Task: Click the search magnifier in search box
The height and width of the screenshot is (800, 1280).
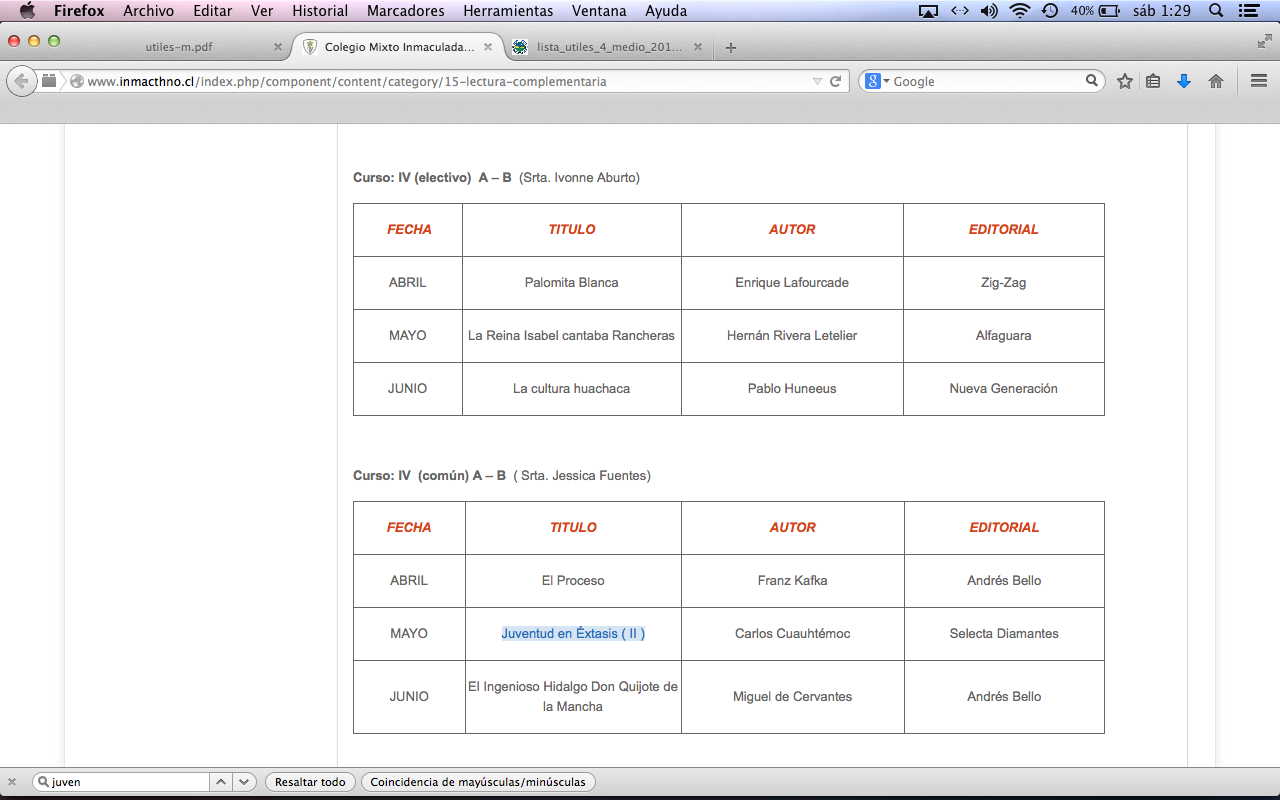Action: click(x=1092, y=81)
